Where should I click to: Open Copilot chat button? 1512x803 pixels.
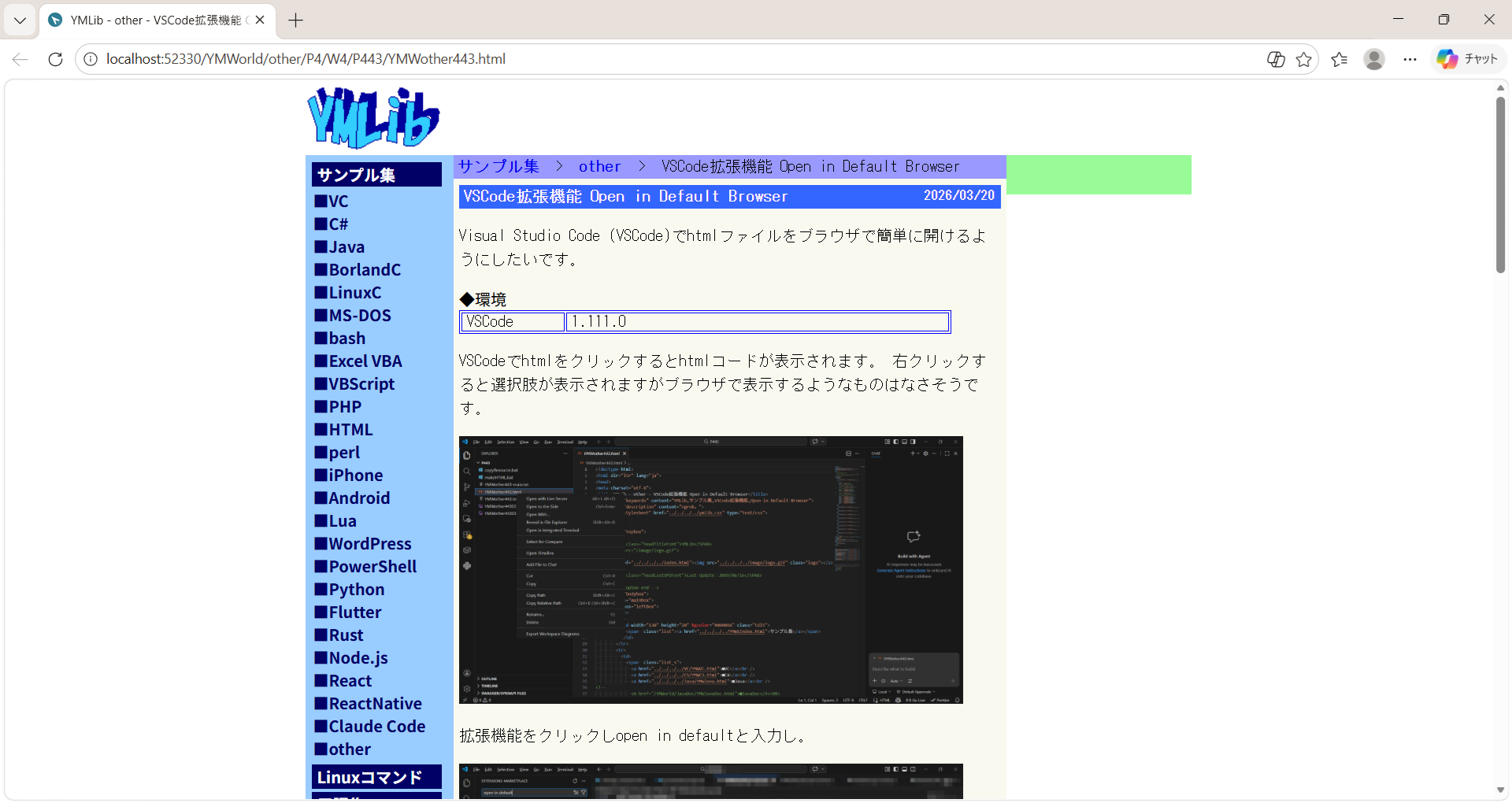1467,59
